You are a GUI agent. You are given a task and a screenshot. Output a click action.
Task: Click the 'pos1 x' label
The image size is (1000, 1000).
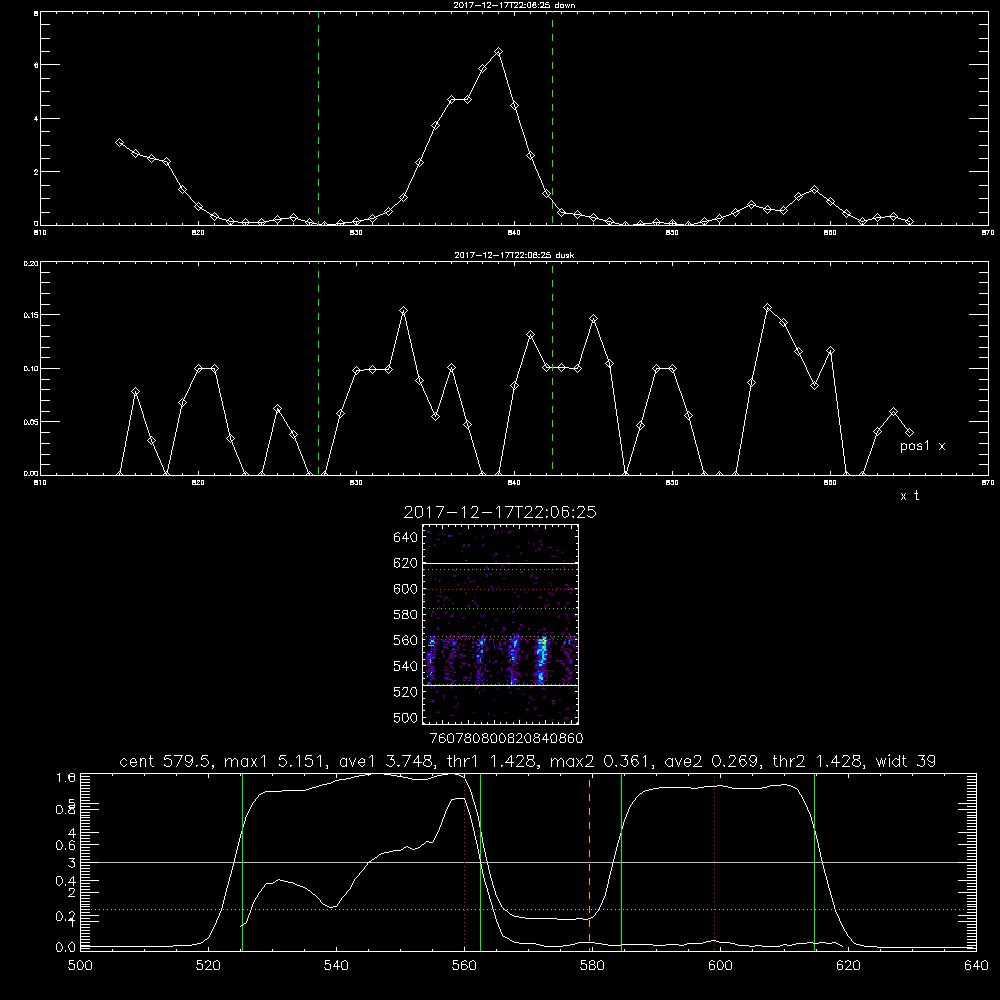pos(922,446)
